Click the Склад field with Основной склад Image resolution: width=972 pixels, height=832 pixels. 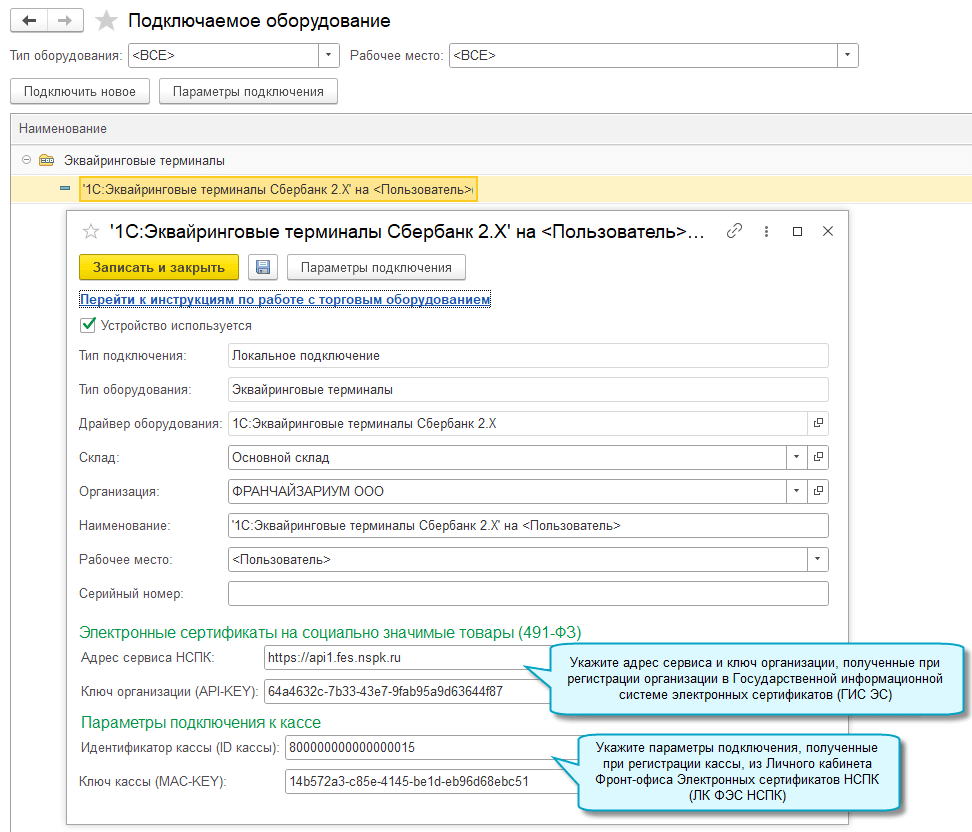tap(507, 458)
